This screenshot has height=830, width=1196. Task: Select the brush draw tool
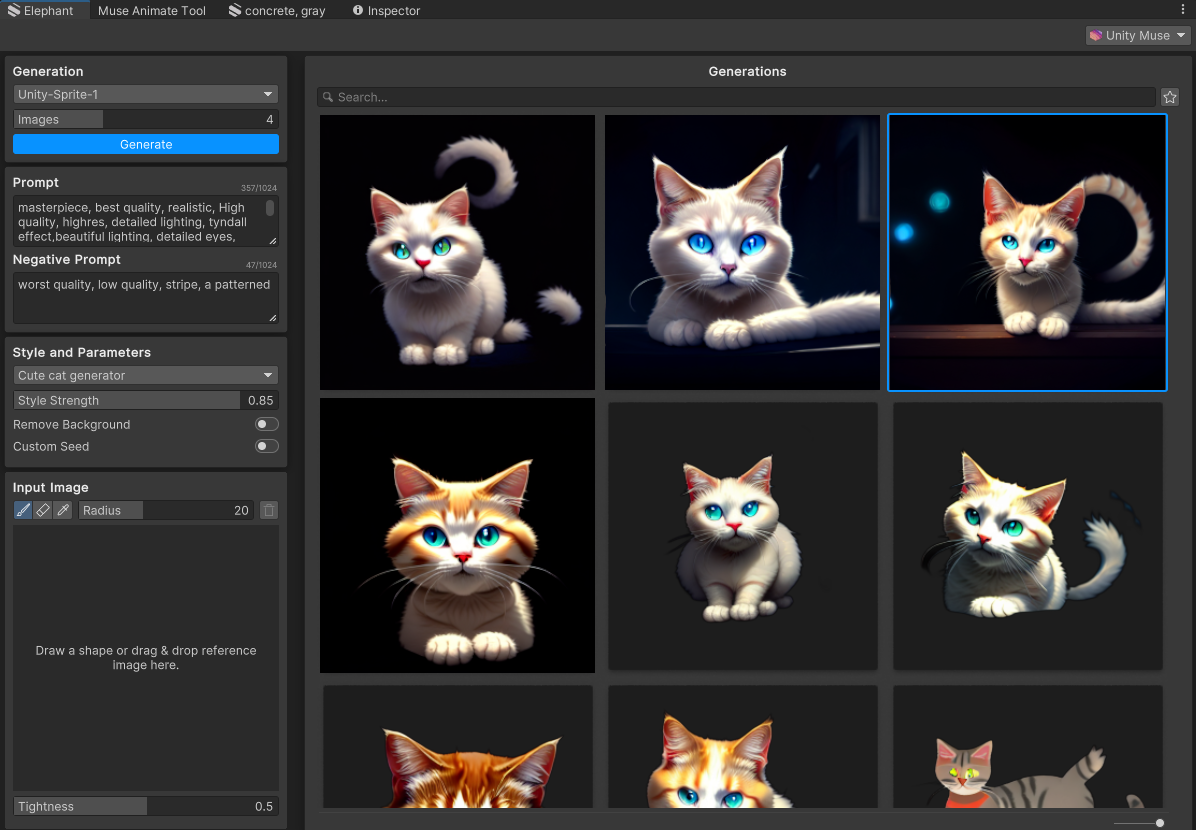point(23,510)
